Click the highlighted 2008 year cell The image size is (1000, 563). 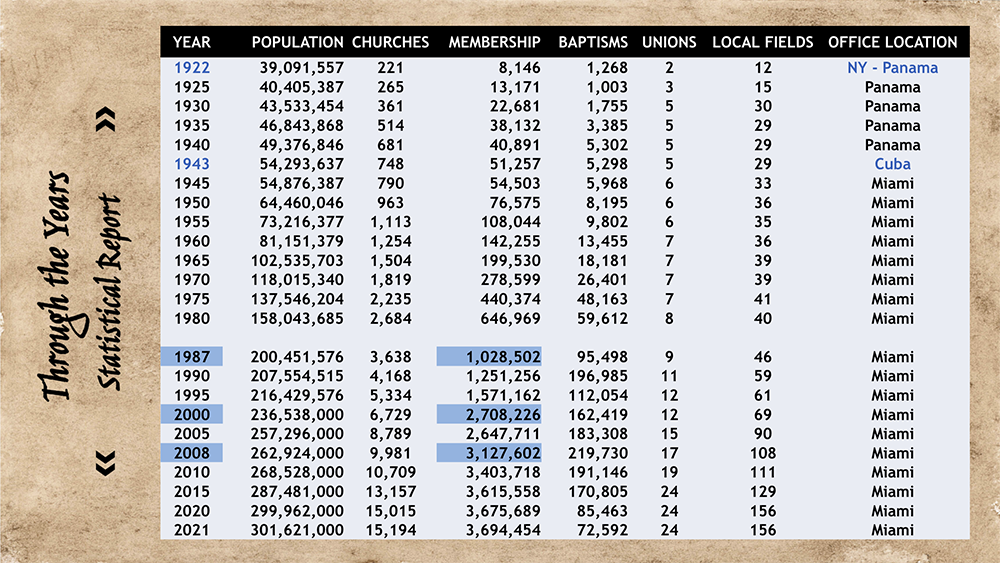pos(192,453)
